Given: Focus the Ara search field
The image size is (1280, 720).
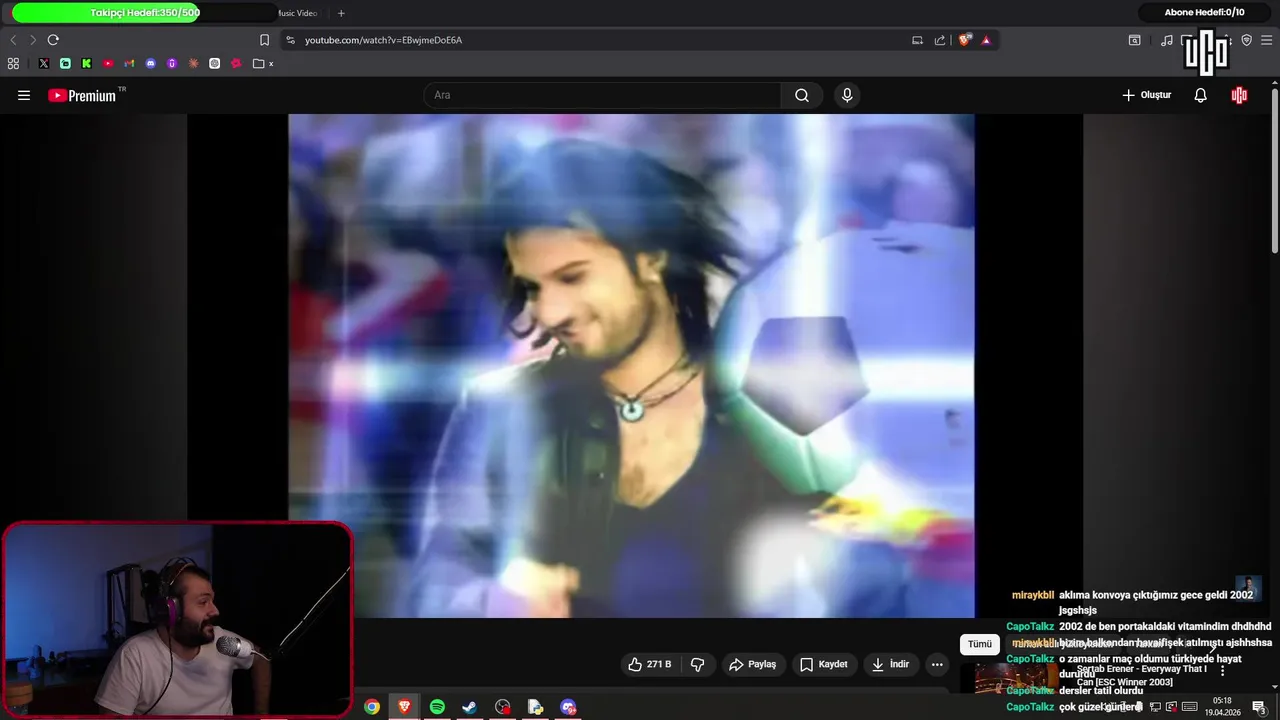Looking at the screenshot, I should click(602, 95).
